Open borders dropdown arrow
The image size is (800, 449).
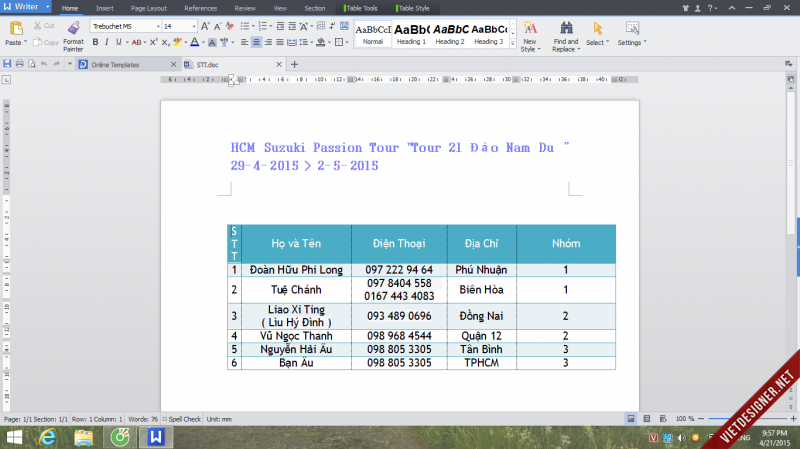[x=347, y=42]
